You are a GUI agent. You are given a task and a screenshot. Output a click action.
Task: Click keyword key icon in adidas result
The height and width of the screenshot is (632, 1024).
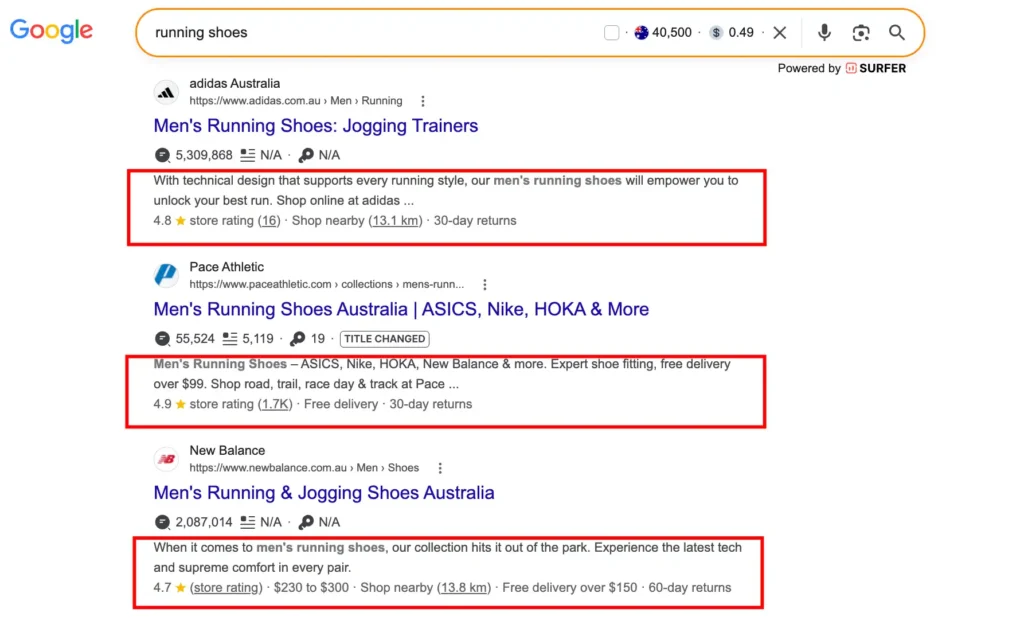pos(306,155)
